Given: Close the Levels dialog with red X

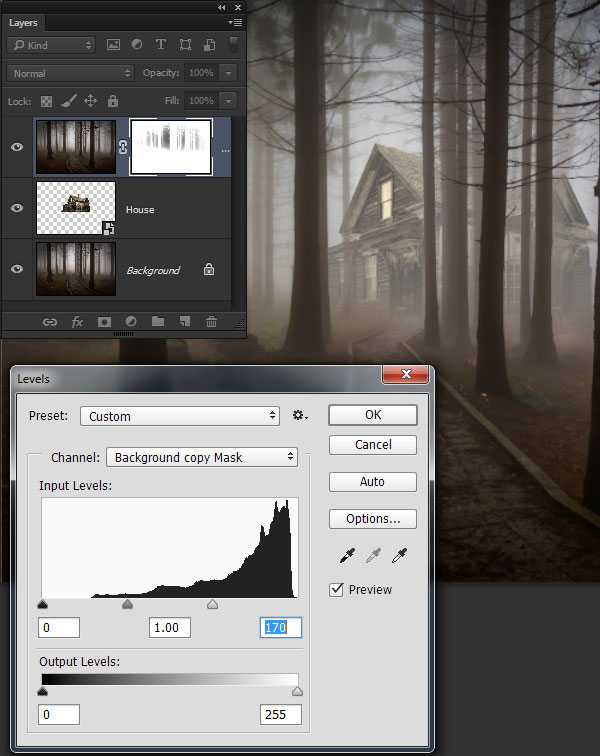Looking at the screenshot, I should [406, 374].
